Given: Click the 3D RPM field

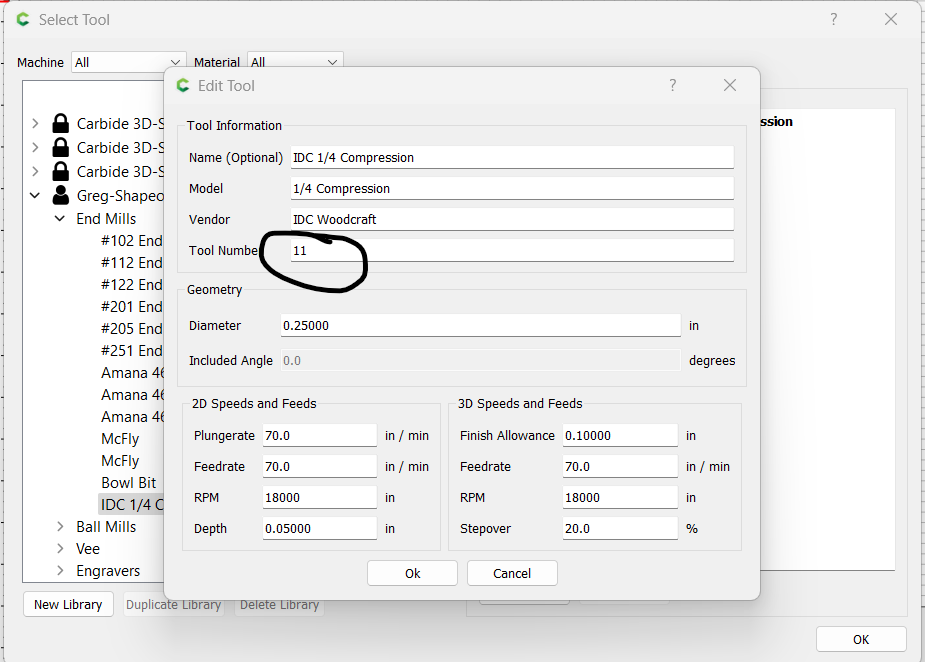Looking at the screenshot, I should pyautogui.click(x=620, y=497).
